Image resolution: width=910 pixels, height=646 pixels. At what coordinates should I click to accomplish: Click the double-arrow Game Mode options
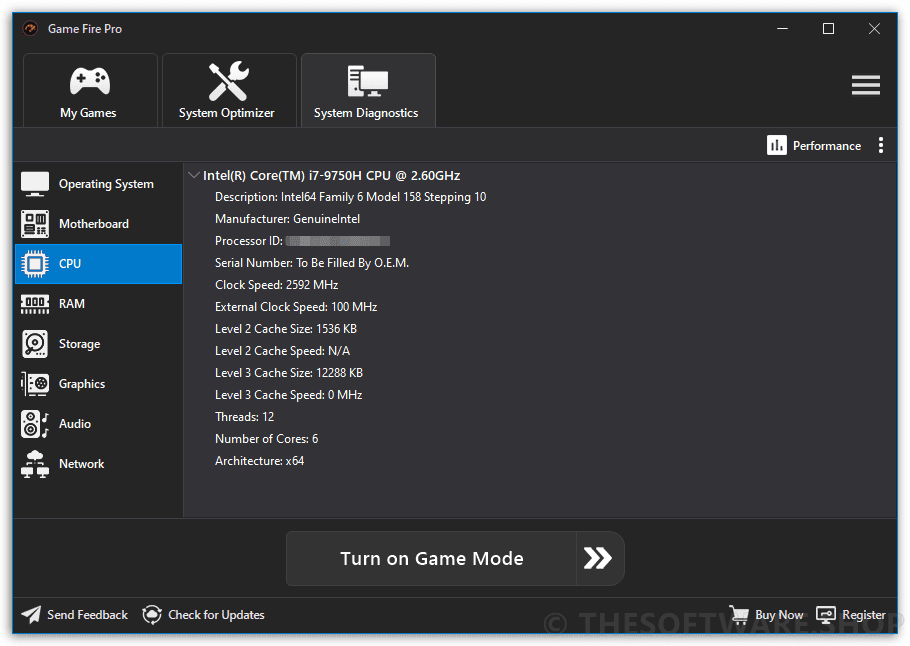600,558
